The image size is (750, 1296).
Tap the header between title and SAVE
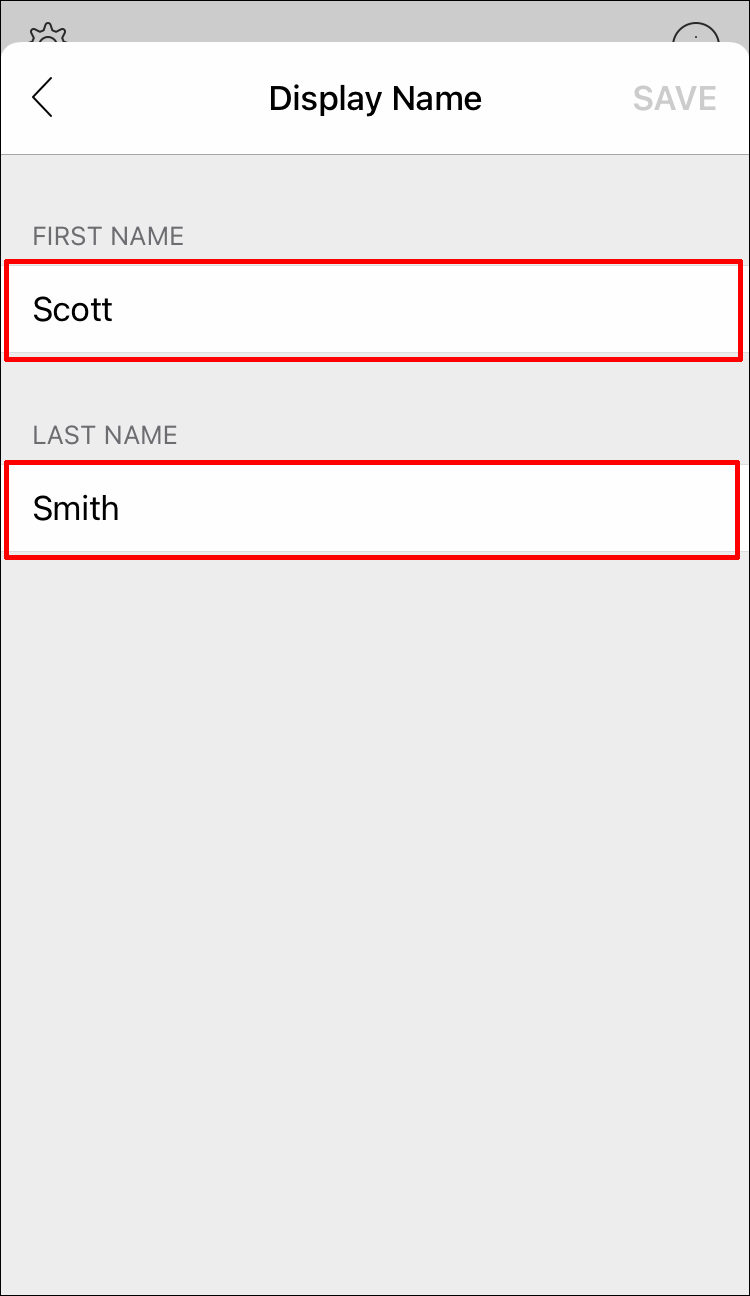point(558,98)
